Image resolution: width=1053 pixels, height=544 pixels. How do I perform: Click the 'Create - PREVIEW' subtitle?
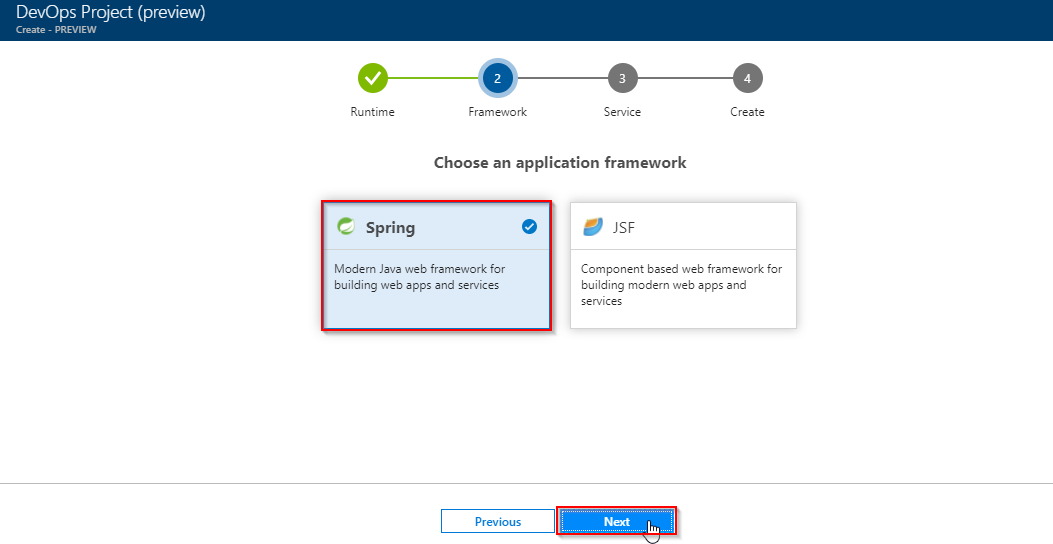click(56, 30)
